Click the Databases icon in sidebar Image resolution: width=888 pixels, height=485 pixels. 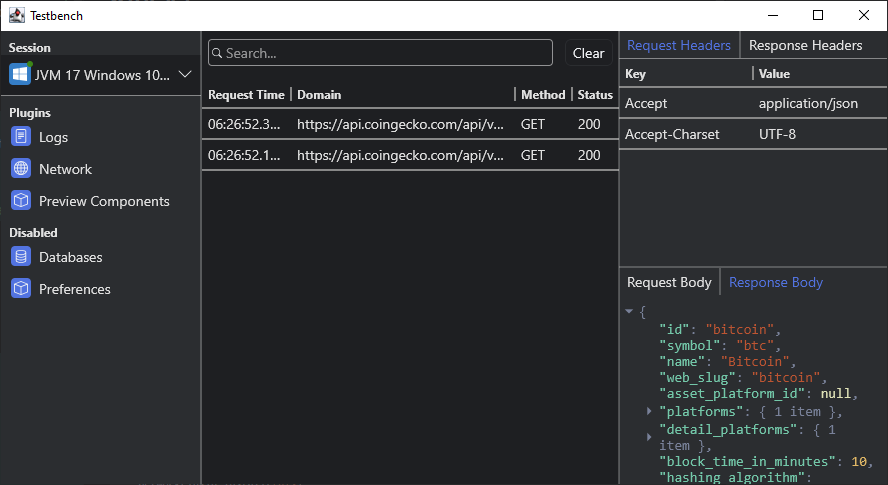point(21,257)
